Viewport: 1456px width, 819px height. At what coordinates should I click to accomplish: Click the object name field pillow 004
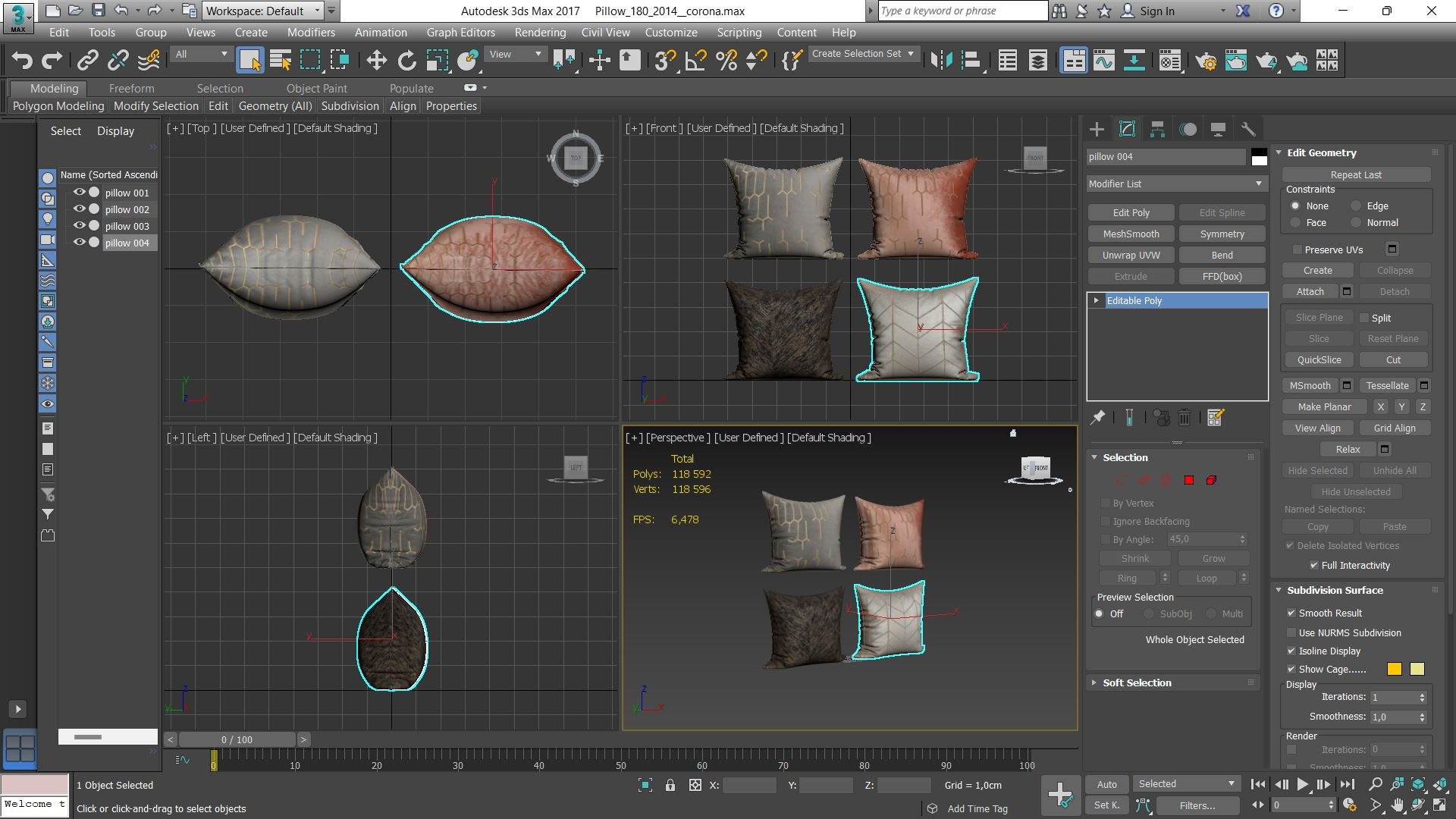[x=1166, y=157]
